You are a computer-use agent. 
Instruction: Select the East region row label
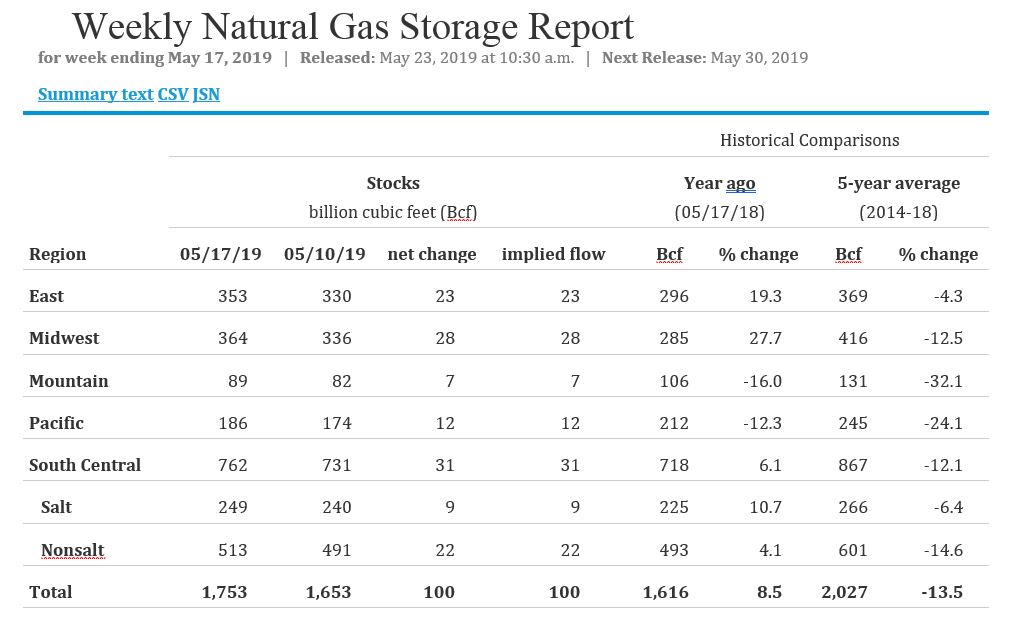pos(46,296)
